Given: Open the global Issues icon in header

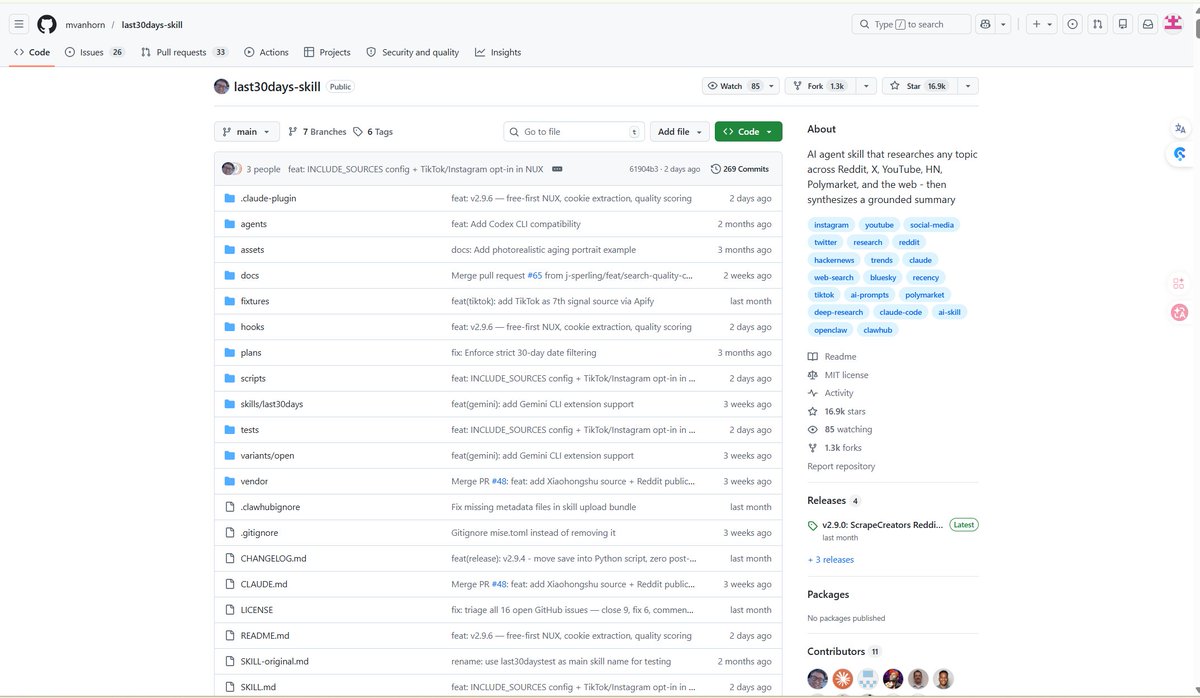Looking at the screenshot, I should (1072, 24).
